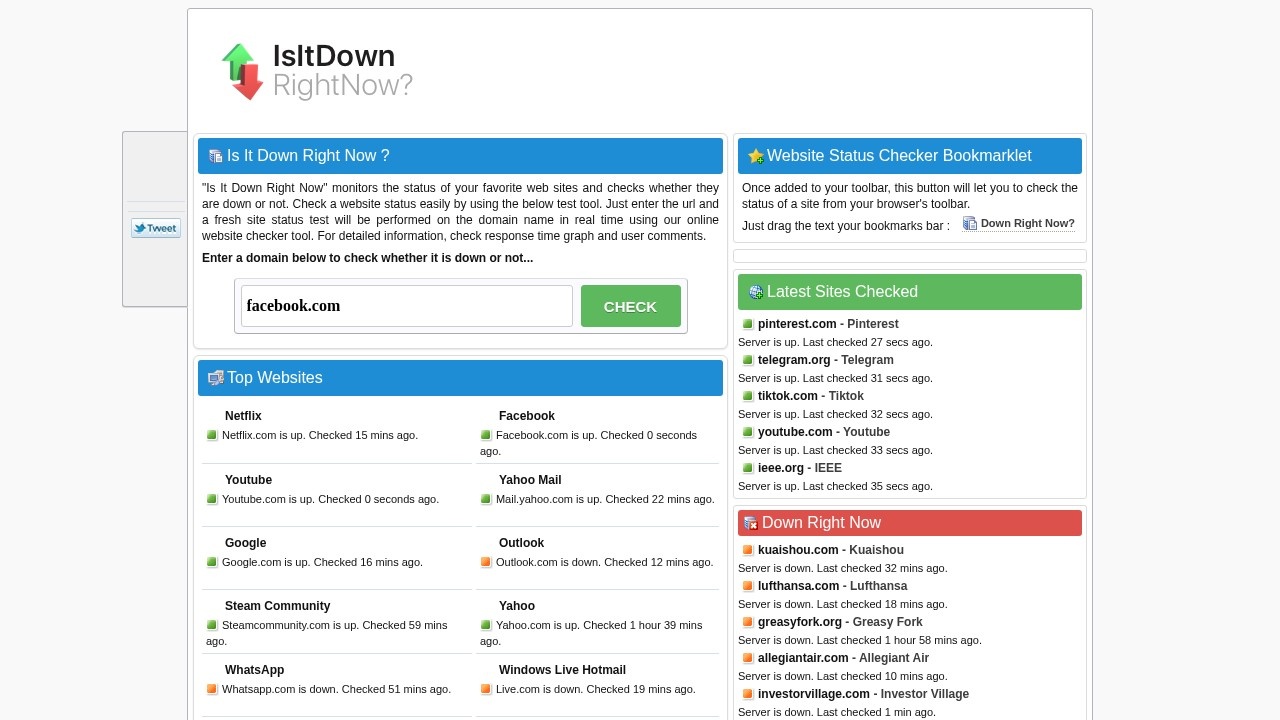The width and height of the screenshot is (1280, 720).
Task: Open the Outlook link in Top Websites
Action: point(521,543)
